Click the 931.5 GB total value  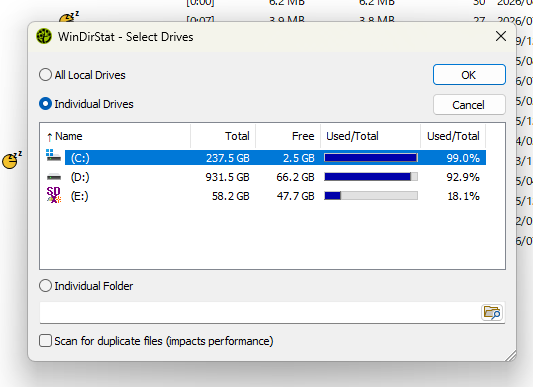click(x=227, y=177)
